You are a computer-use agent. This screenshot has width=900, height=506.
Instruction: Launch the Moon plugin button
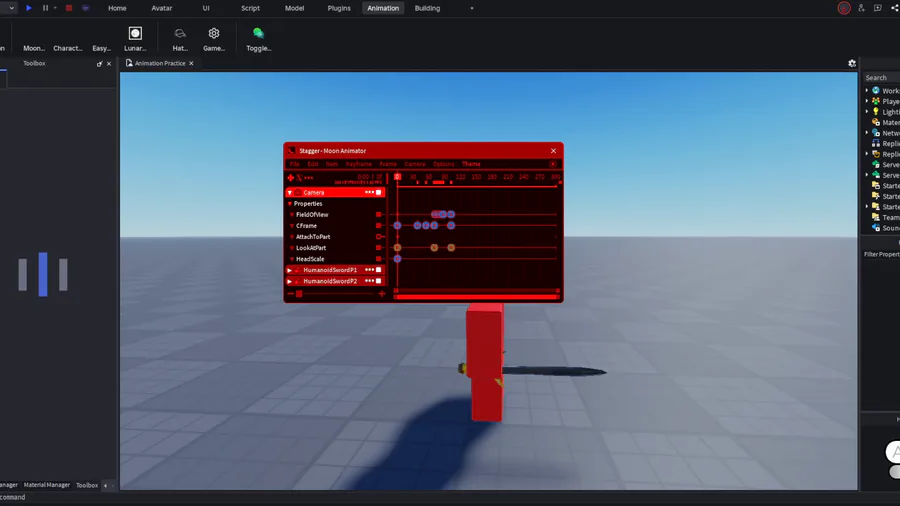[34, 48]
